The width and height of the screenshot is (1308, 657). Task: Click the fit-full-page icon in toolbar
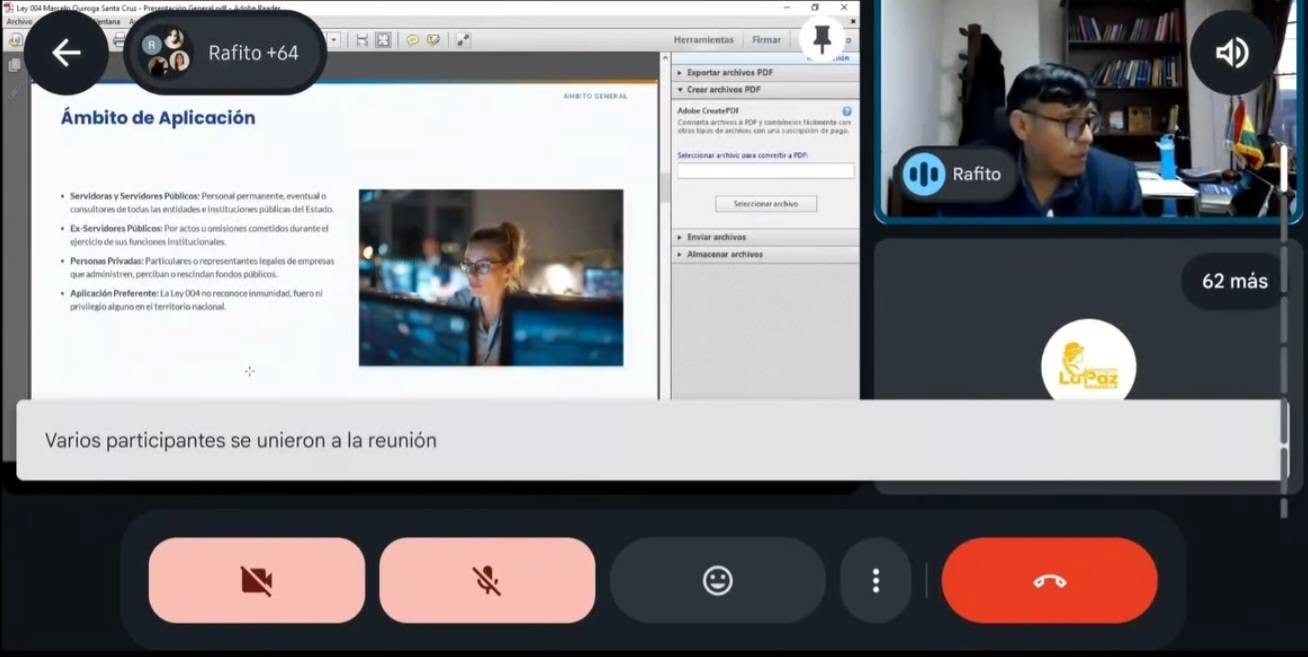[382, 40]
